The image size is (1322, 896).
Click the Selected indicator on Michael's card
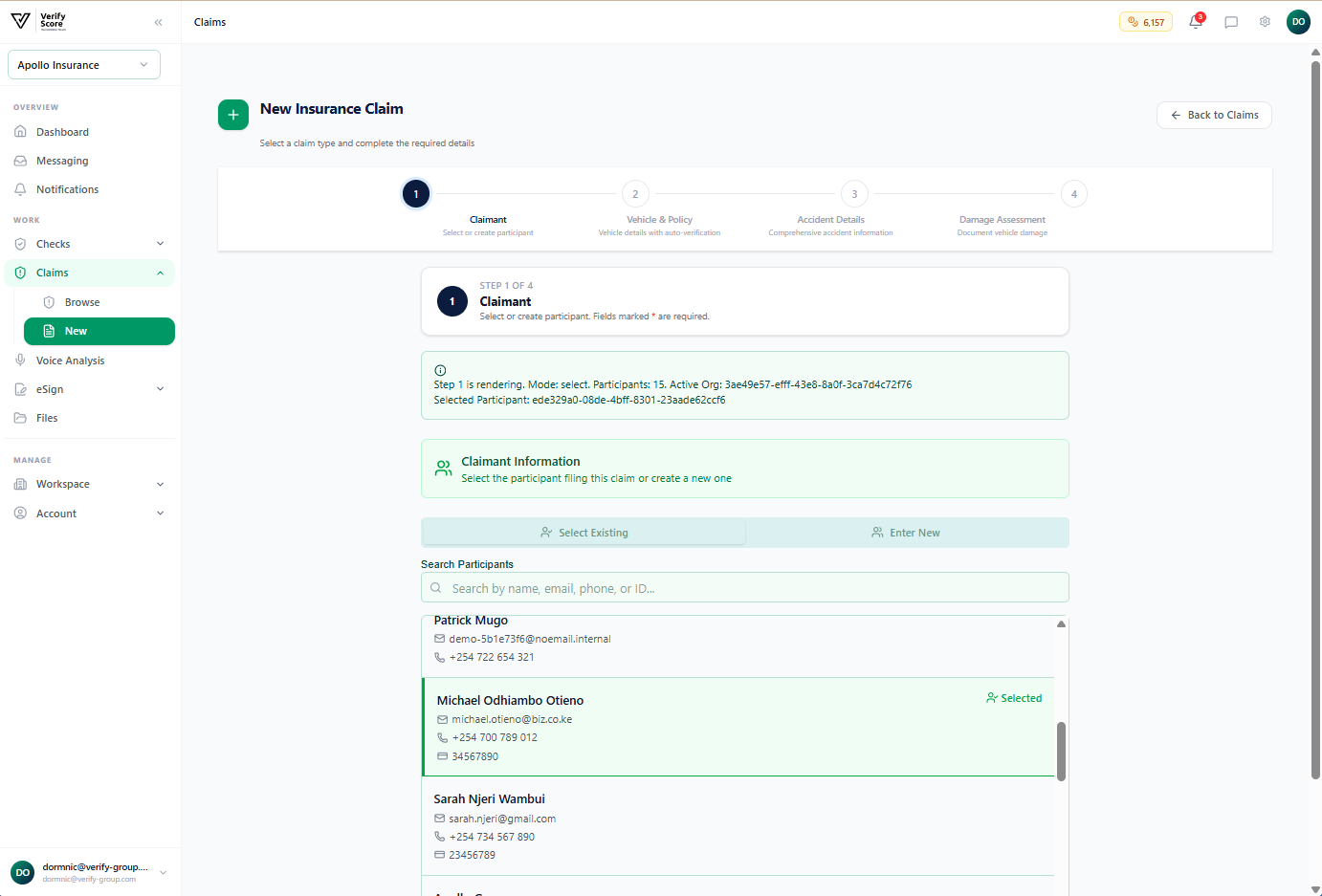point(1014,698)
